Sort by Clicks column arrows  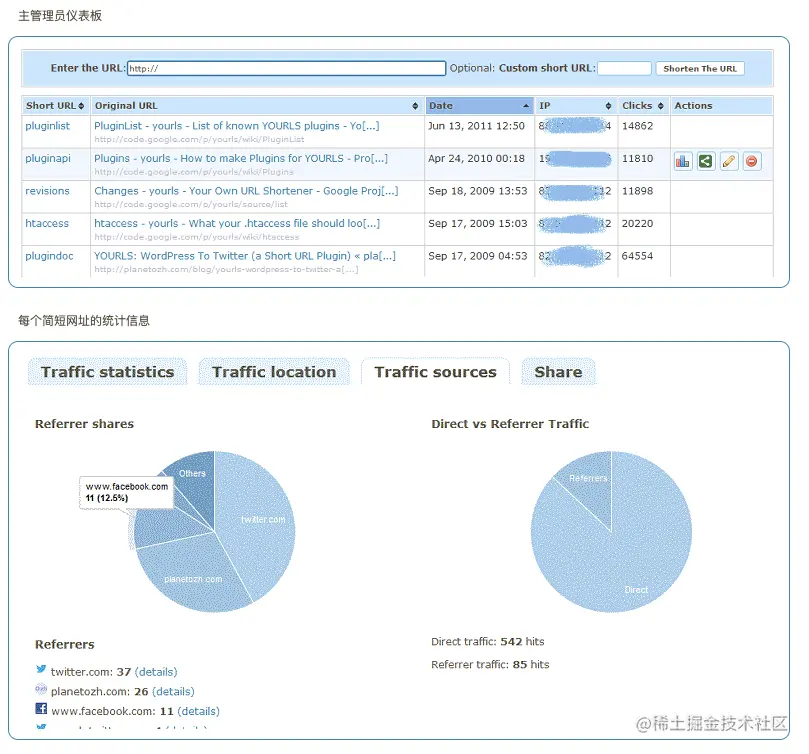point(660,106)
